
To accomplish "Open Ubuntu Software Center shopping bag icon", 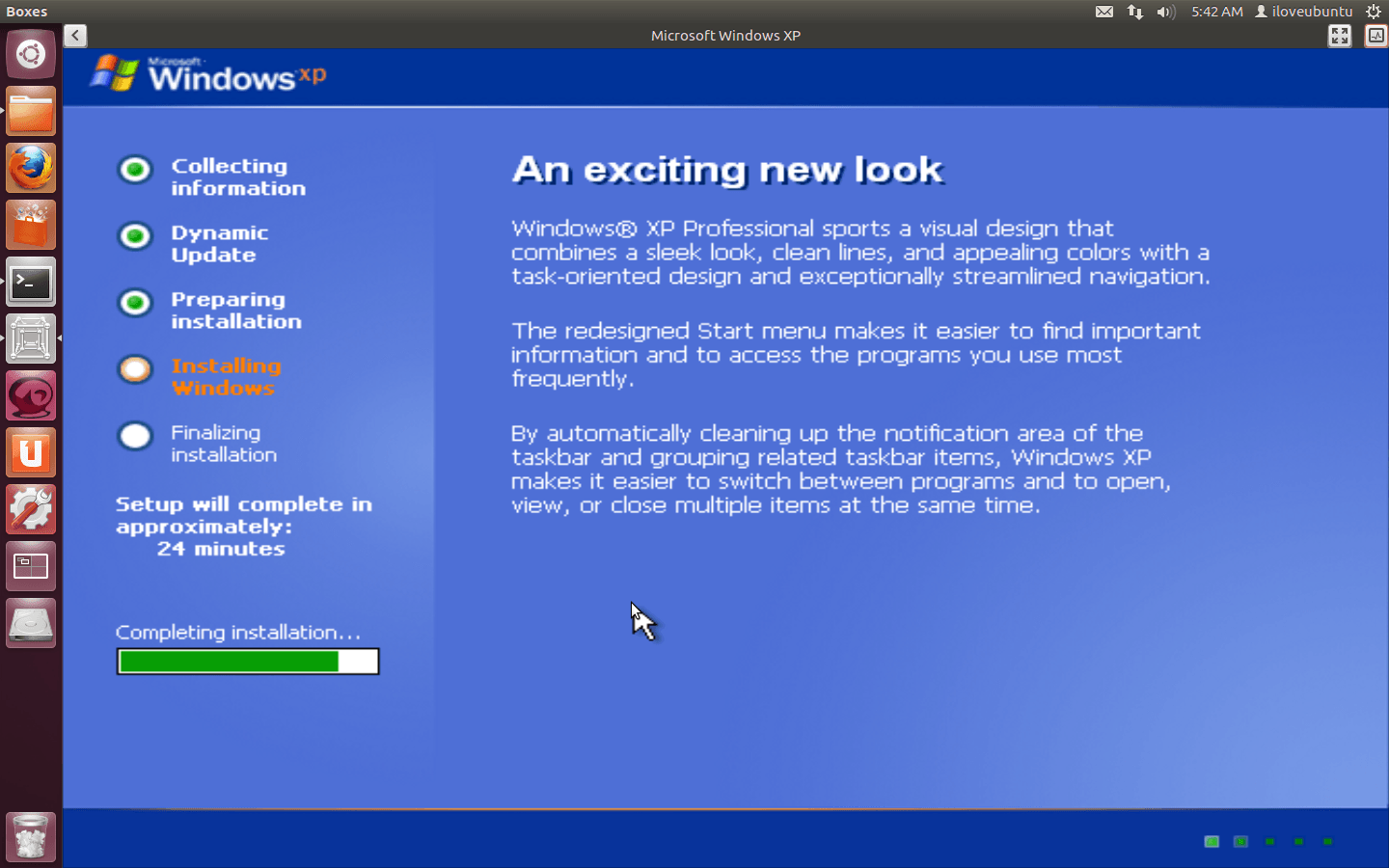I will coord(31,225).
